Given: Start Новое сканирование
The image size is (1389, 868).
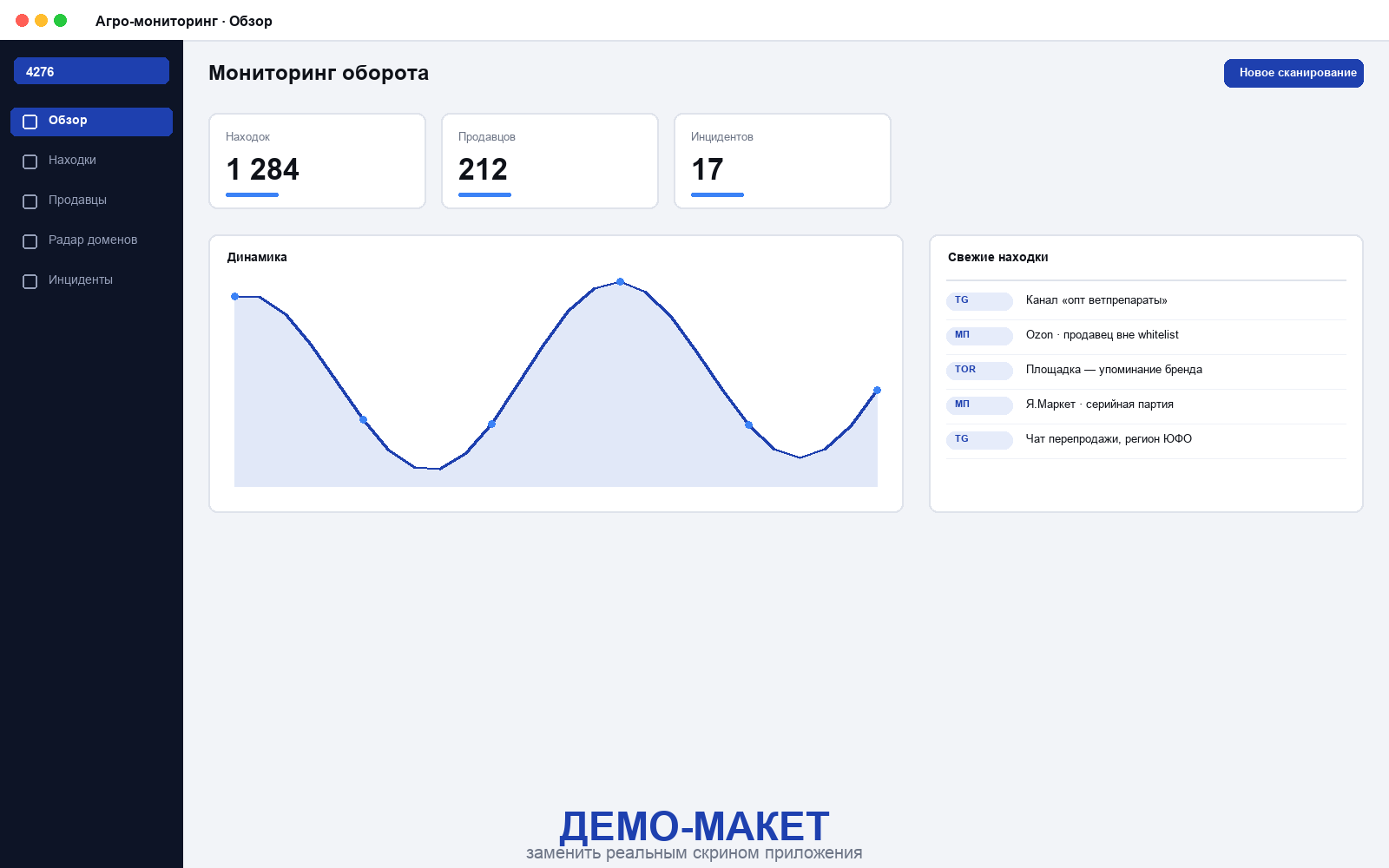Looking at the screenshot, I should (1294, 73).
